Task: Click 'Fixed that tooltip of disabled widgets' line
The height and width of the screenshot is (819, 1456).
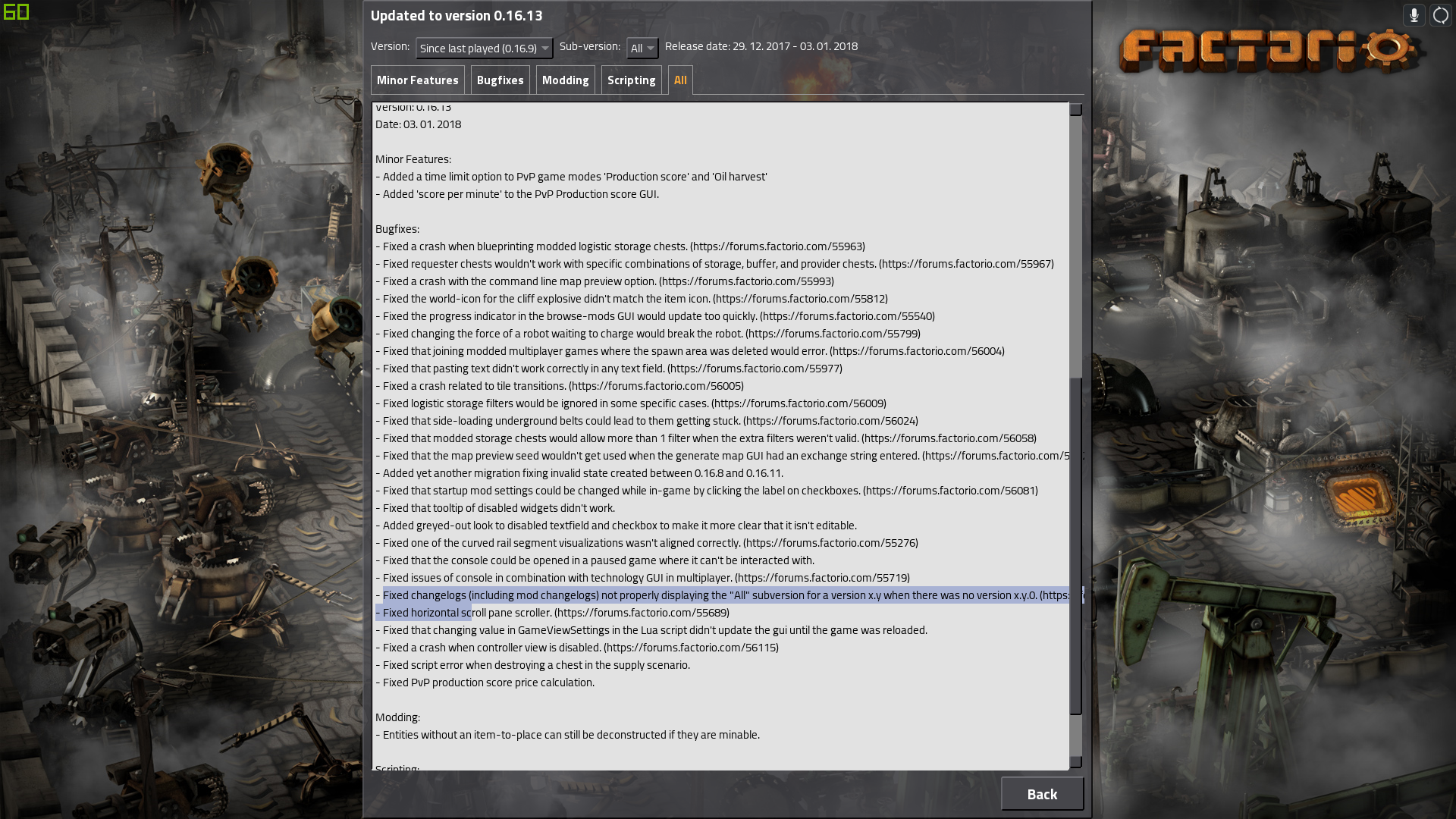Action: point(494,508)
